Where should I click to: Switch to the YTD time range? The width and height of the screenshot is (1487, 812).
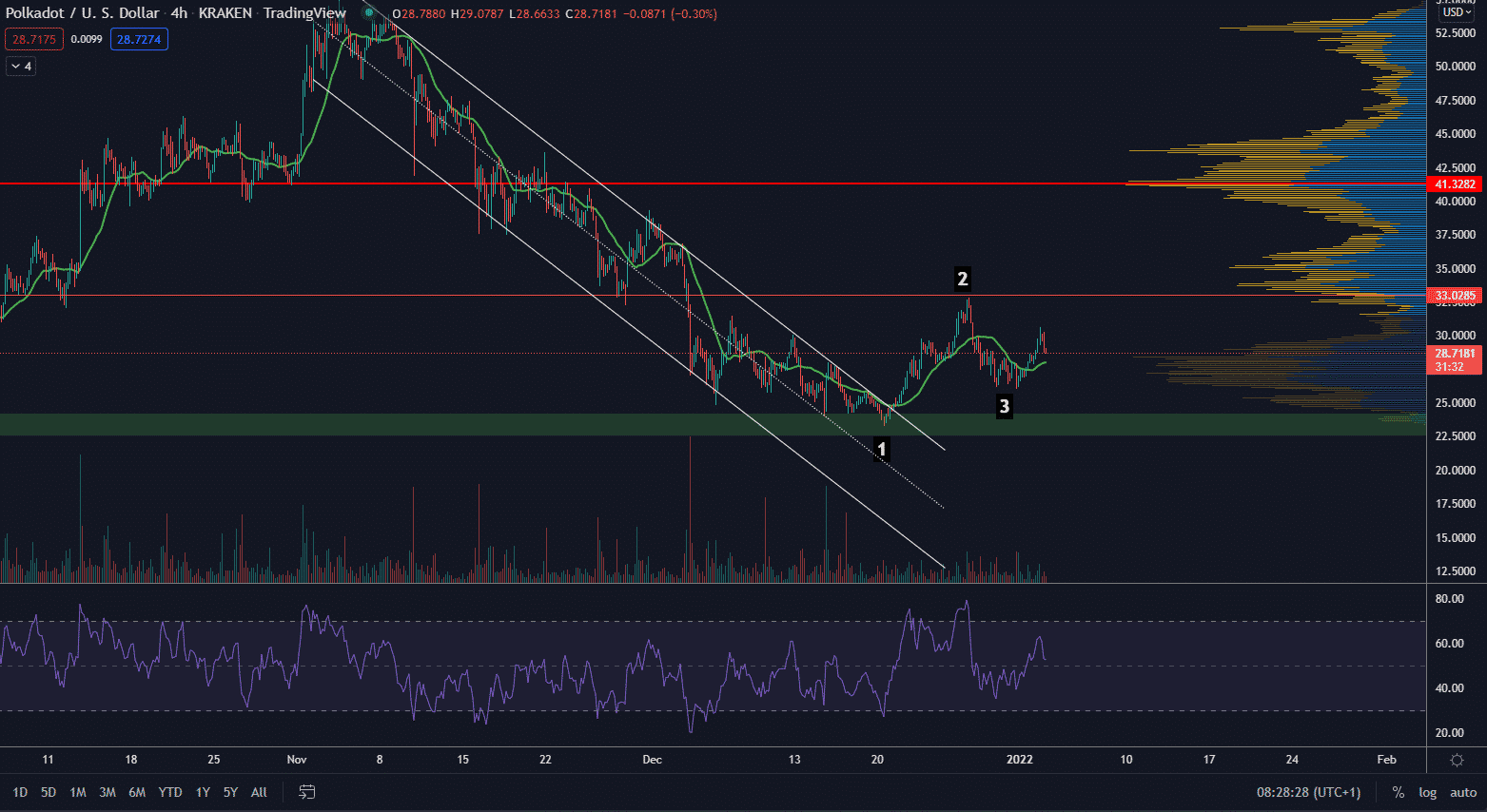[170, 792]
